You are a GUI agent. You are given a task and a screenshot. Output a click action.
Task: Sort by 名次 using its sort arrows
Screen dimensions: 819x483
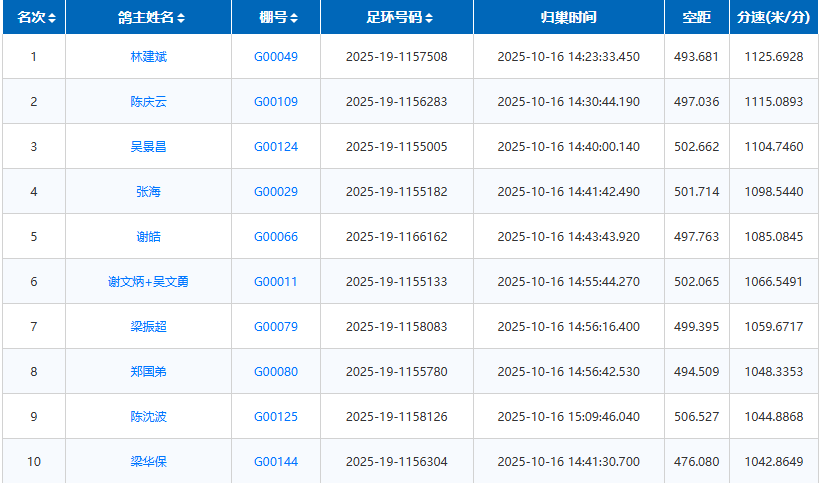point(52,19)
